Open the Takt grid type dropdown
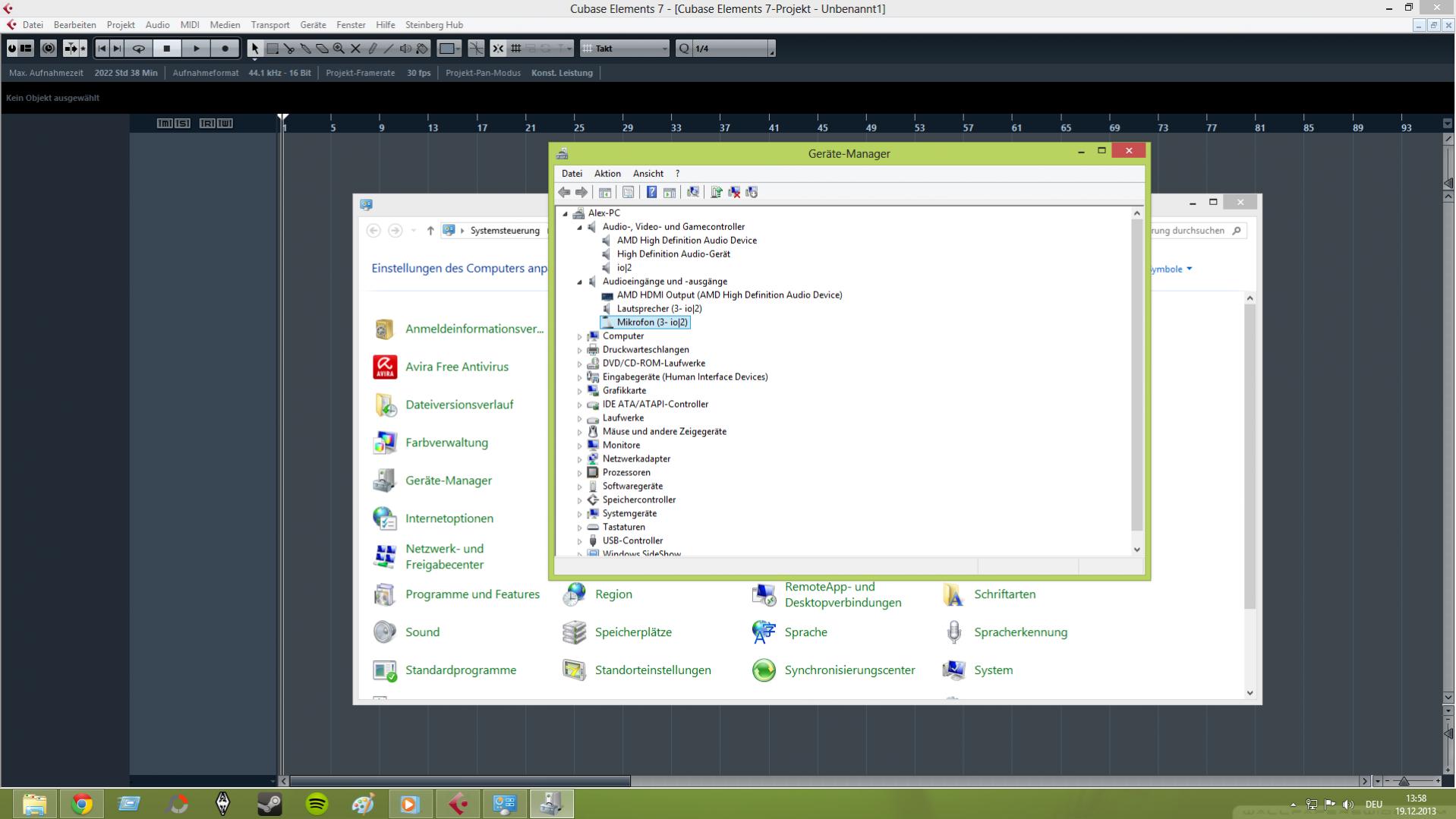The width and height of the screenshot is (1456, 819). tap(625, 49)
